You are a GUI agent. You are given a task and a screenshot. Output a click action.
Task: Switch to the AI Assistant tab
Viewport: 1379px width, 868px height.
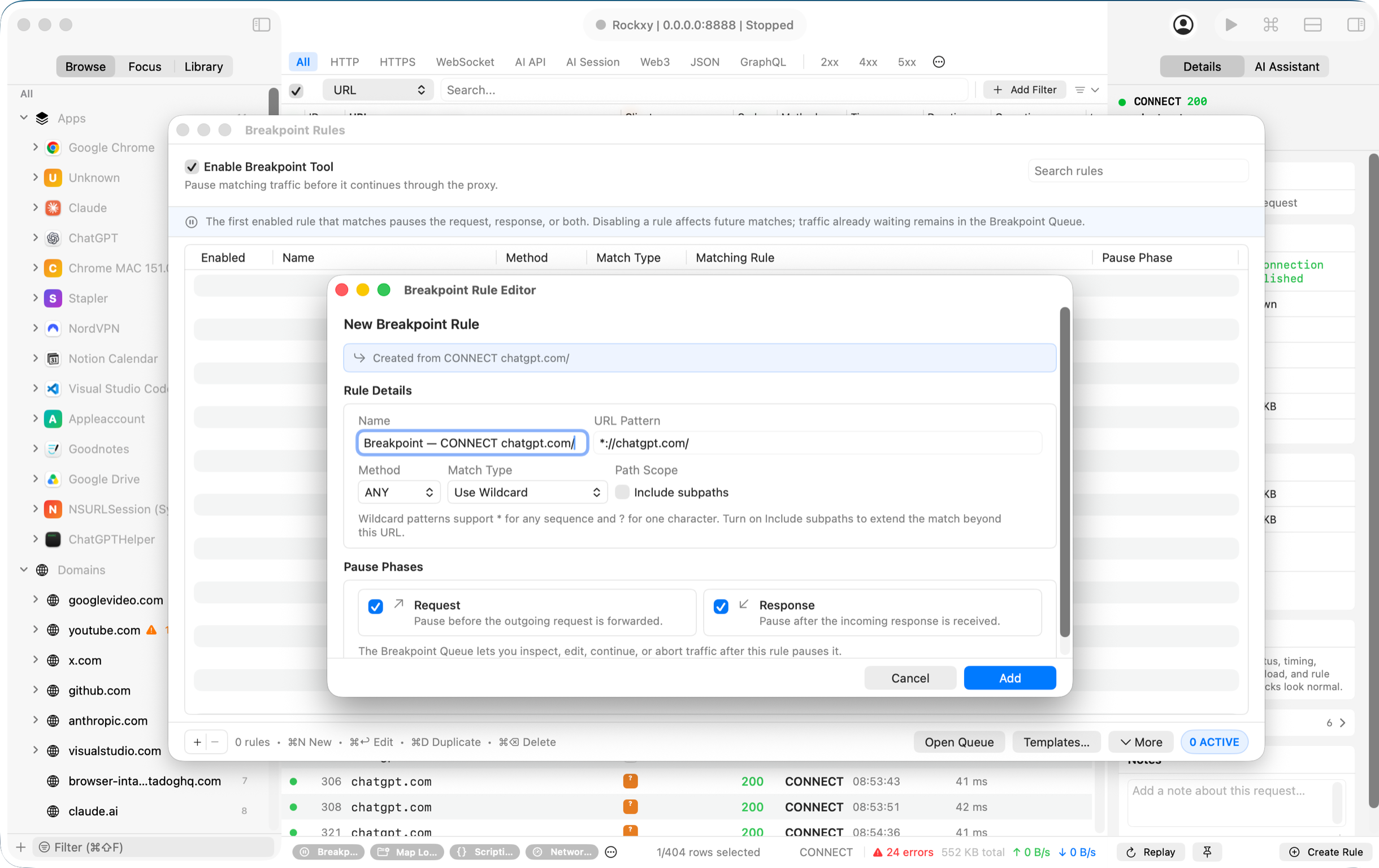tap(1287, 67)
